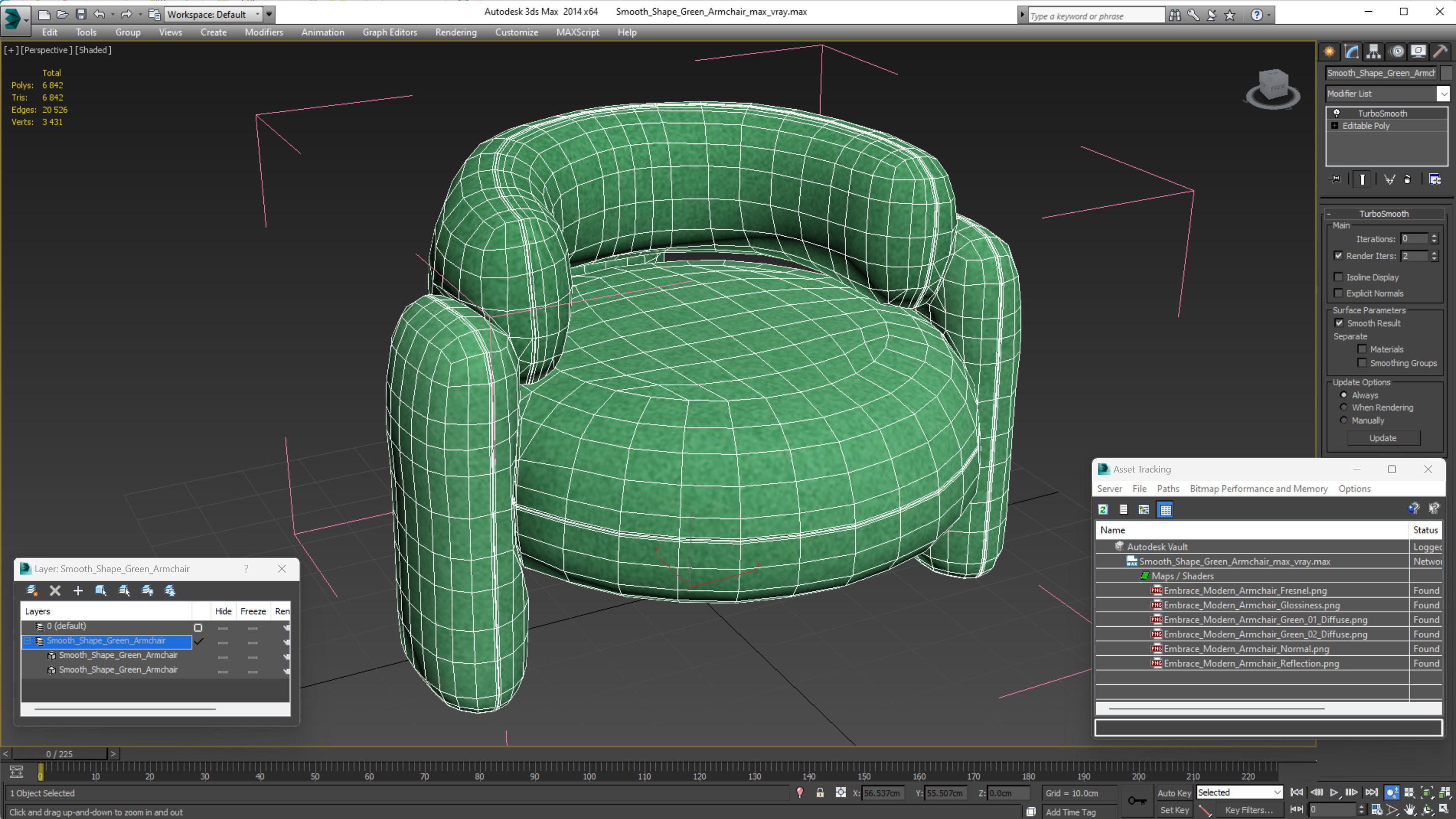1456x819 pixels.
Task: Open Paths menu in Asset Tracking
Action: [x=1168, y=488]
